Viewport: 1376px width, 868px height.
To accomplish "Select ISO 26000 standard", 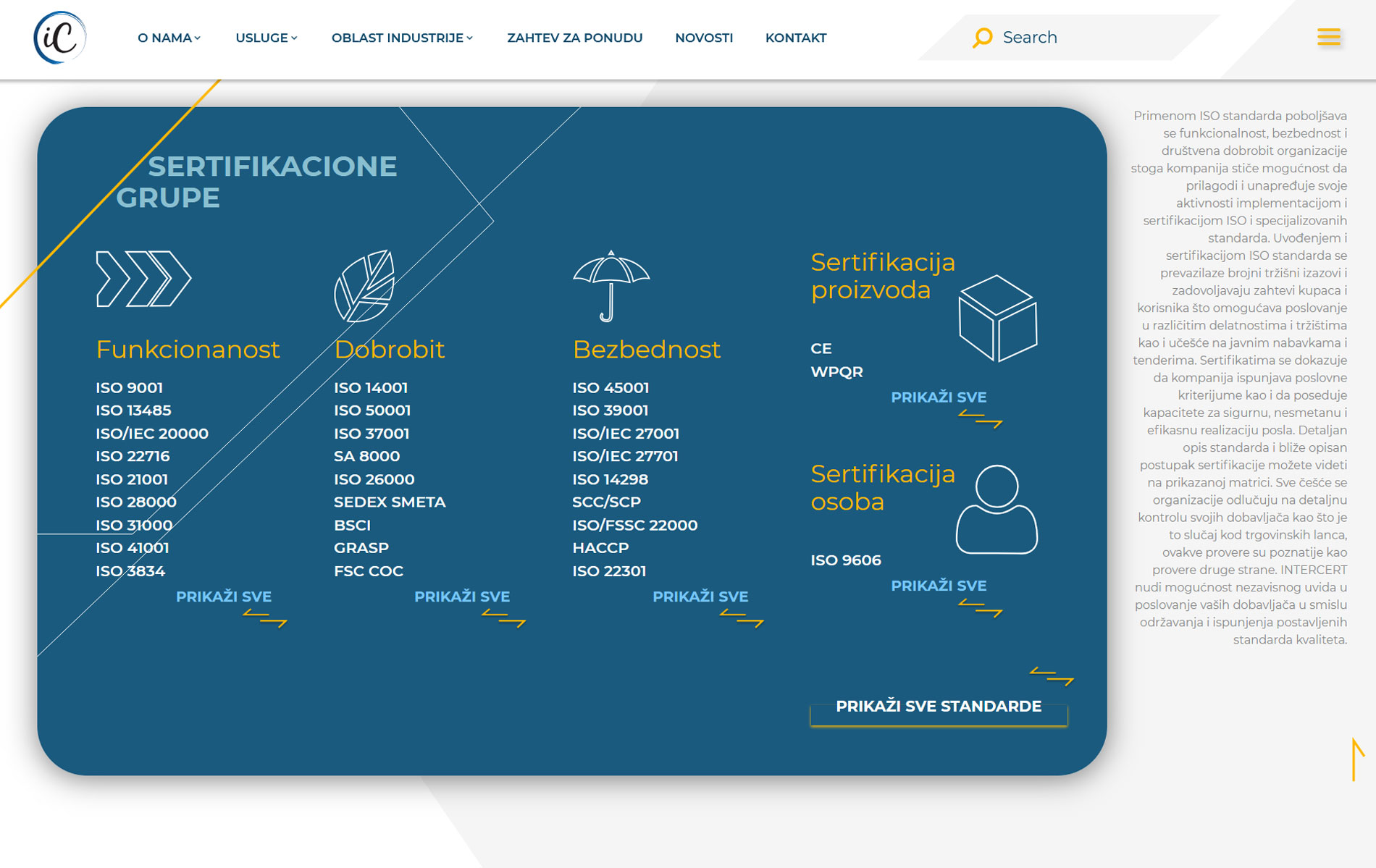I will click(374, 479).
